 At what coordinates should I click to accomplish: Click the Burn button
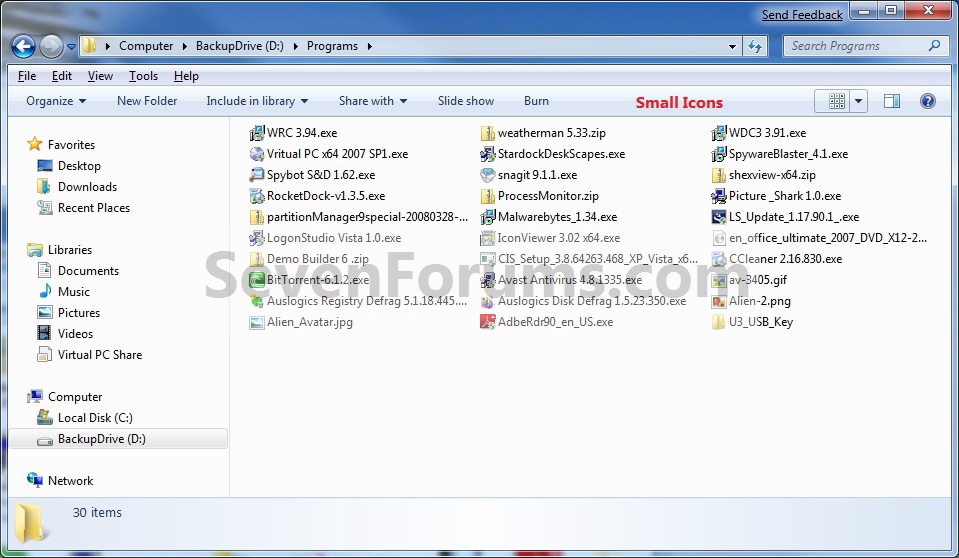536,101
